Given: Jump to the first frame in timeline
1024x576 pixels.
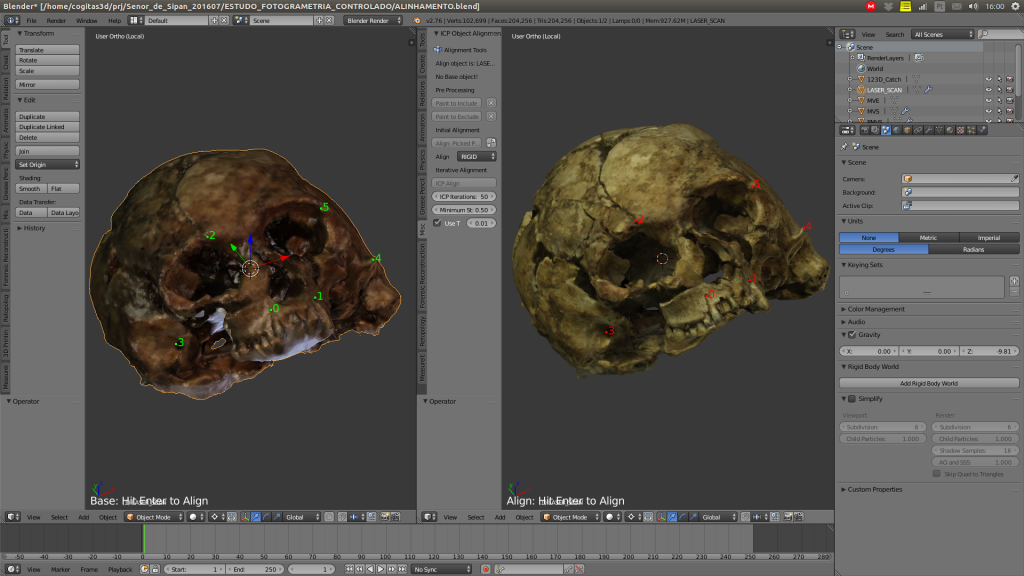Looking at the screenshot, I should click(349, 569).
